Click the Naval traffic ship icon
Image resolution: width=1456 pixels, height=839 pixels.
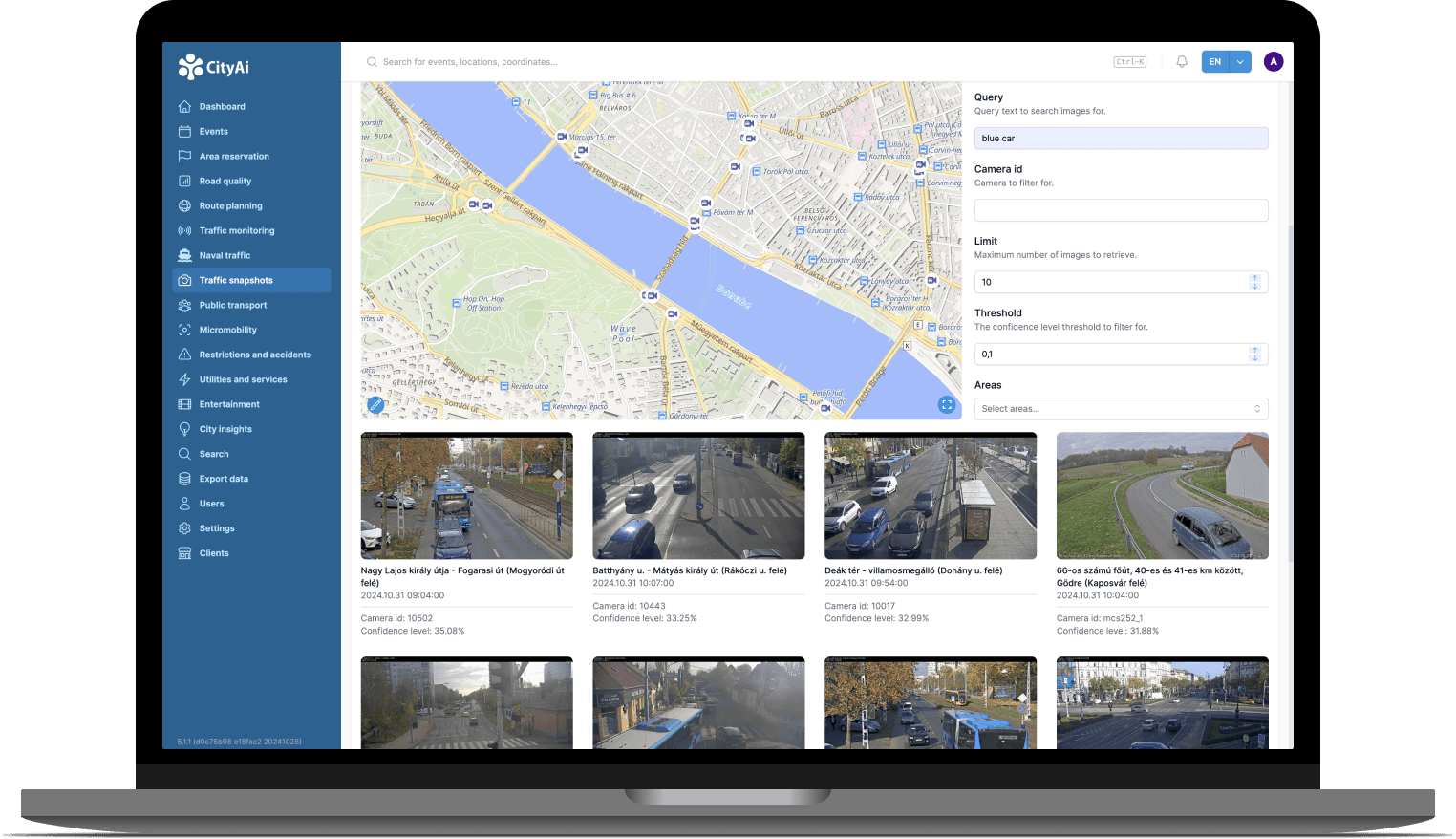(x=184, y=256)
